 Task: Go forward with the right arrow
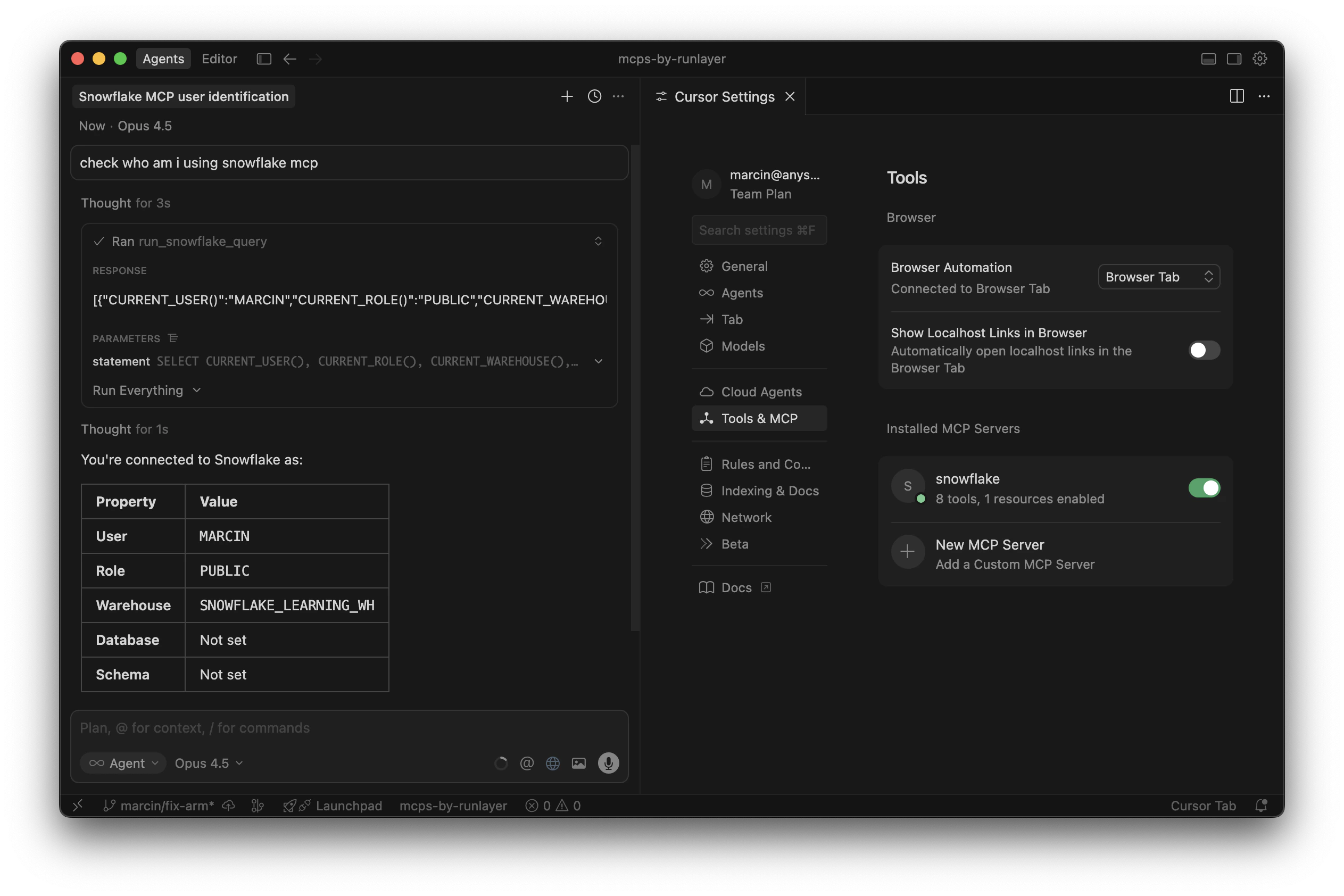tap(316, 59)
